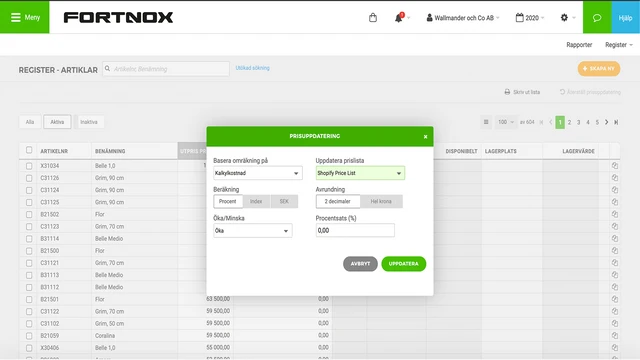Select Index calculation option
Viewport: 640px width, 360px height.
tap(256, 201)
